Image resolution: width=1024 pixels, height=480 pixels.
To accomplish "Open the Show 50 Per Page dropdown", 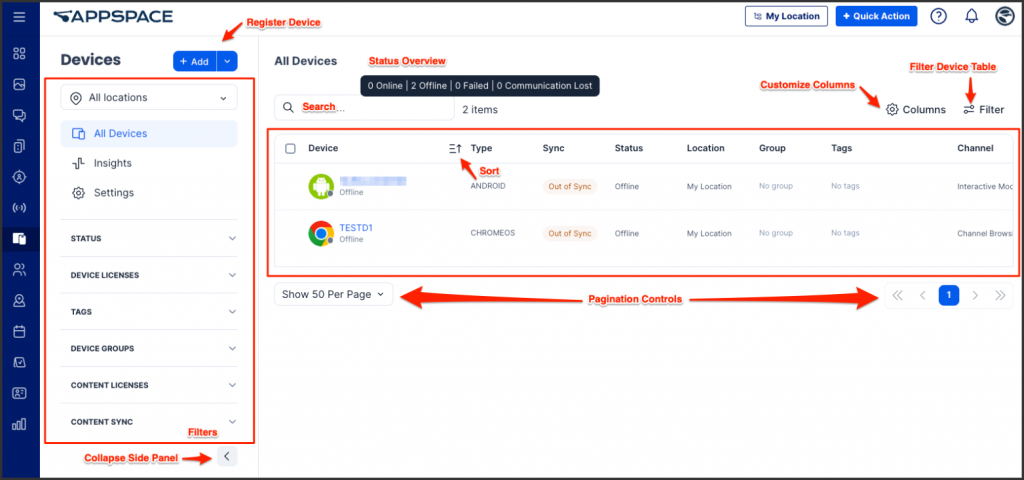I will 334,295.
